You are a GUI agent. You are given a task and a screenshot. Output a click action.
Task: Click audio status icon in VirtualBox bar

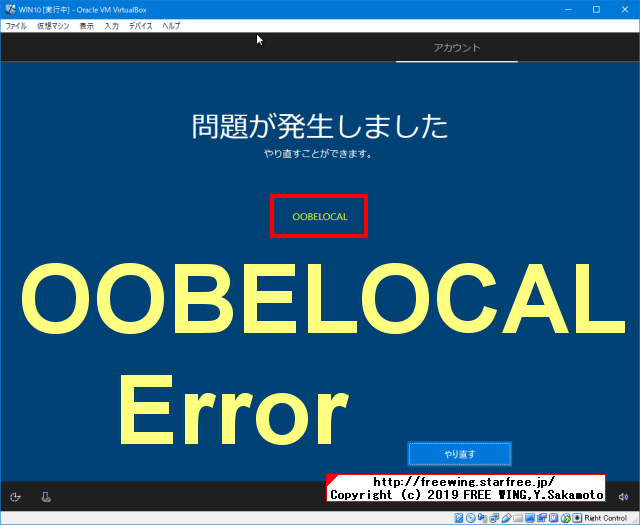[x=482, y=518]
